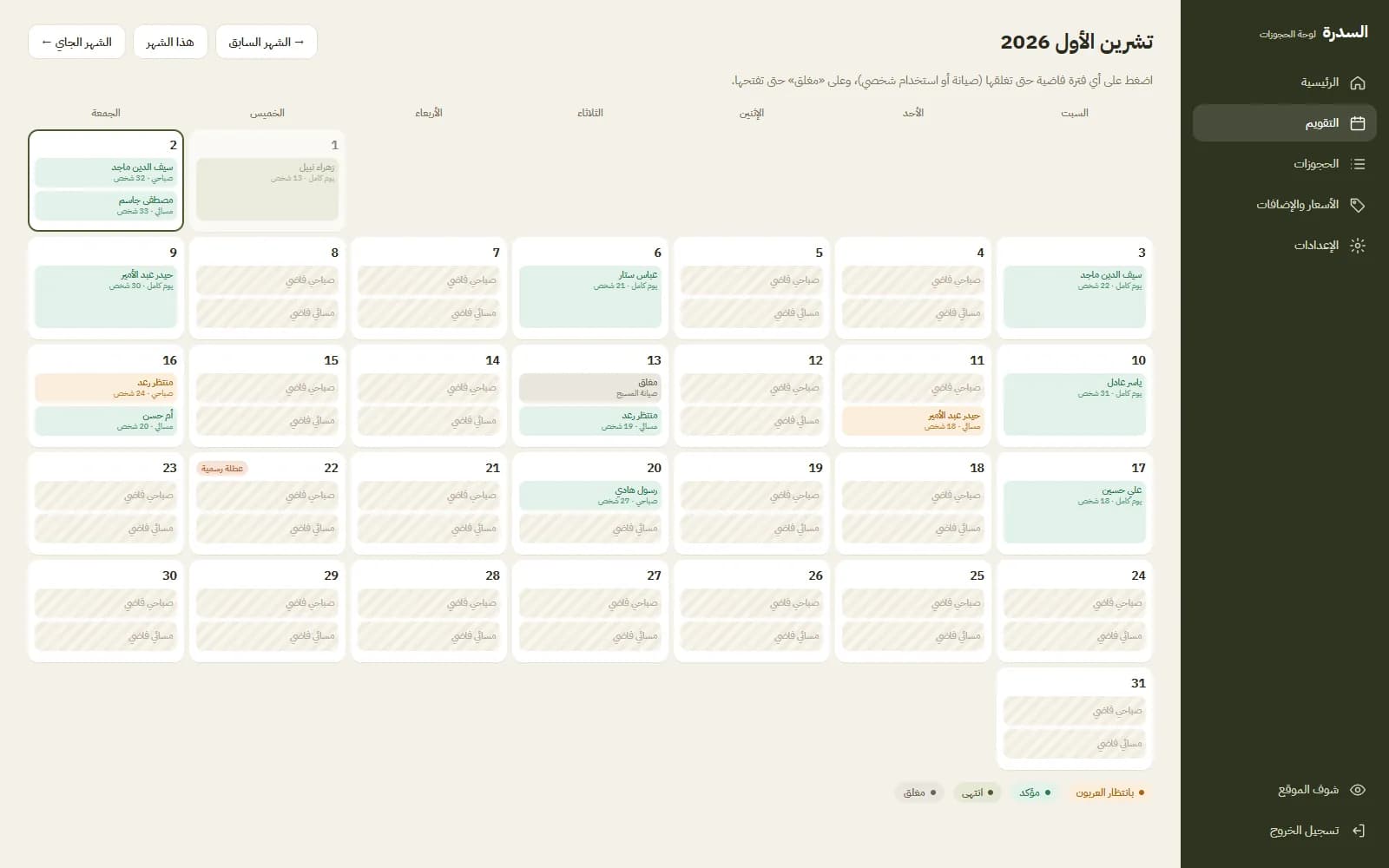Open حيدر عبد الأمير full-day booking on day 9
Image resolution: width=1389 pixels, height=868 pixels.
[x=106, y=297]
